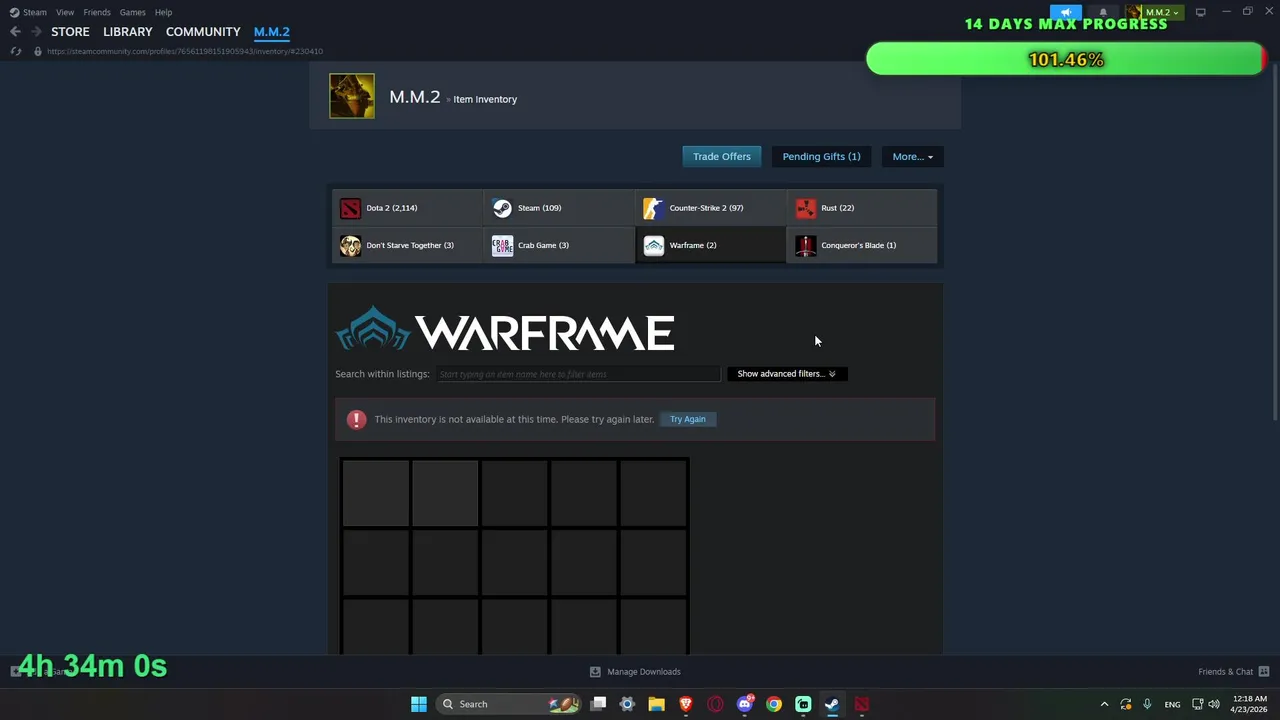Screen dimensions: 1280x720
Task: Open the View menu
Action: [x=65, y=12]
